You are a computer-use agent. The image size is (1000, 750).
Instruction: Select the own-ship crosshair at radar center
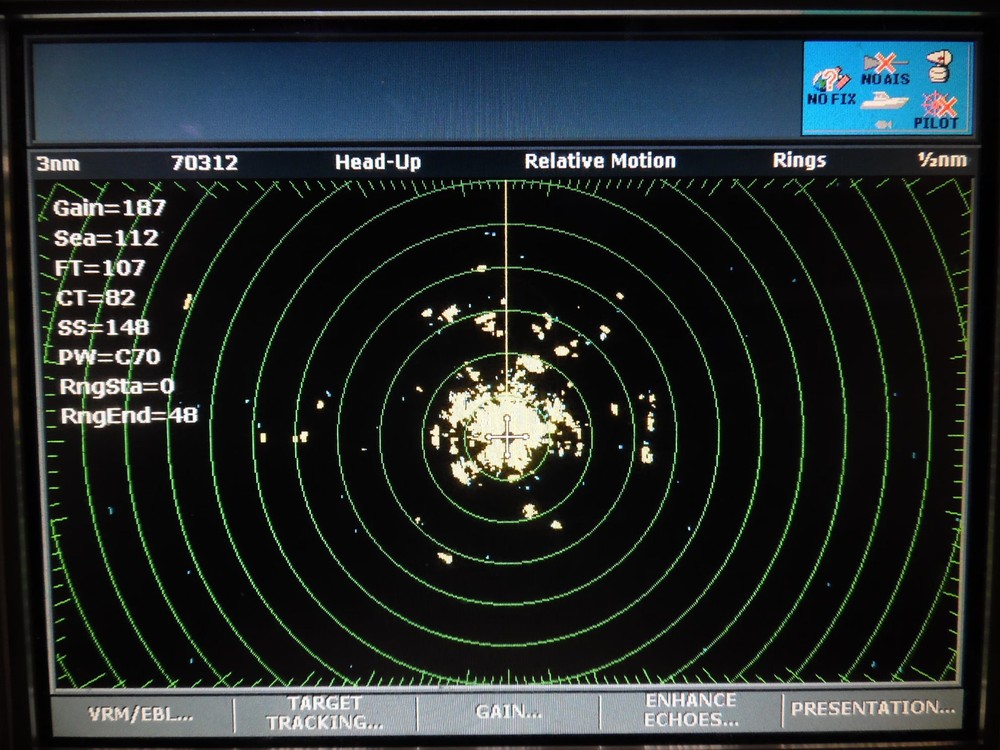(507, 438)
